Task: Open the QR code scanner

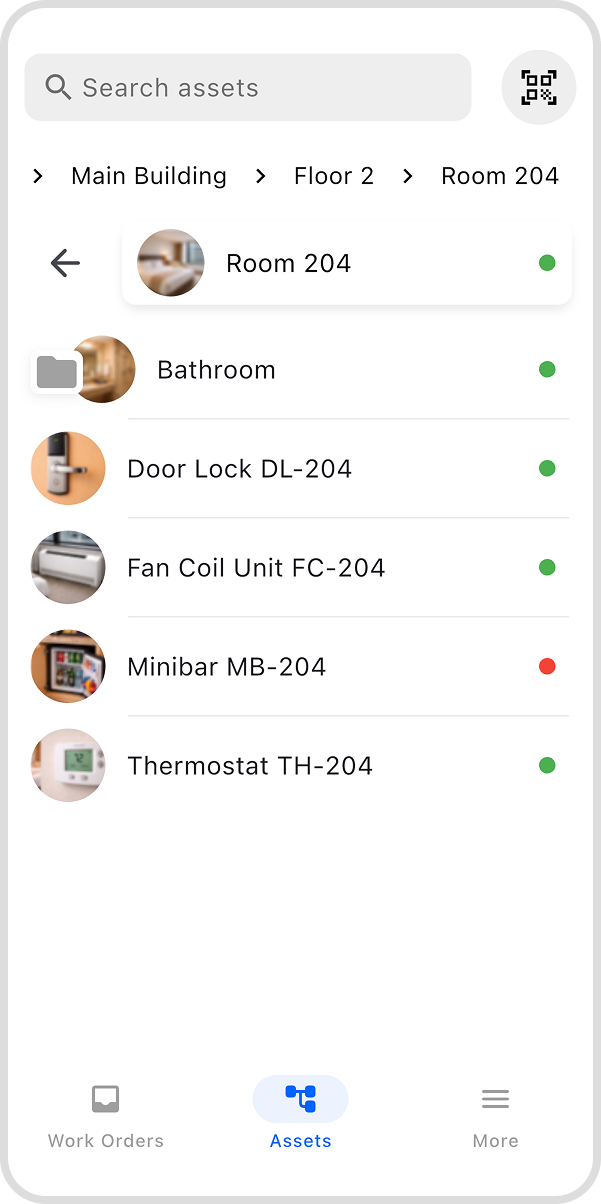Action: coord(538,88)
